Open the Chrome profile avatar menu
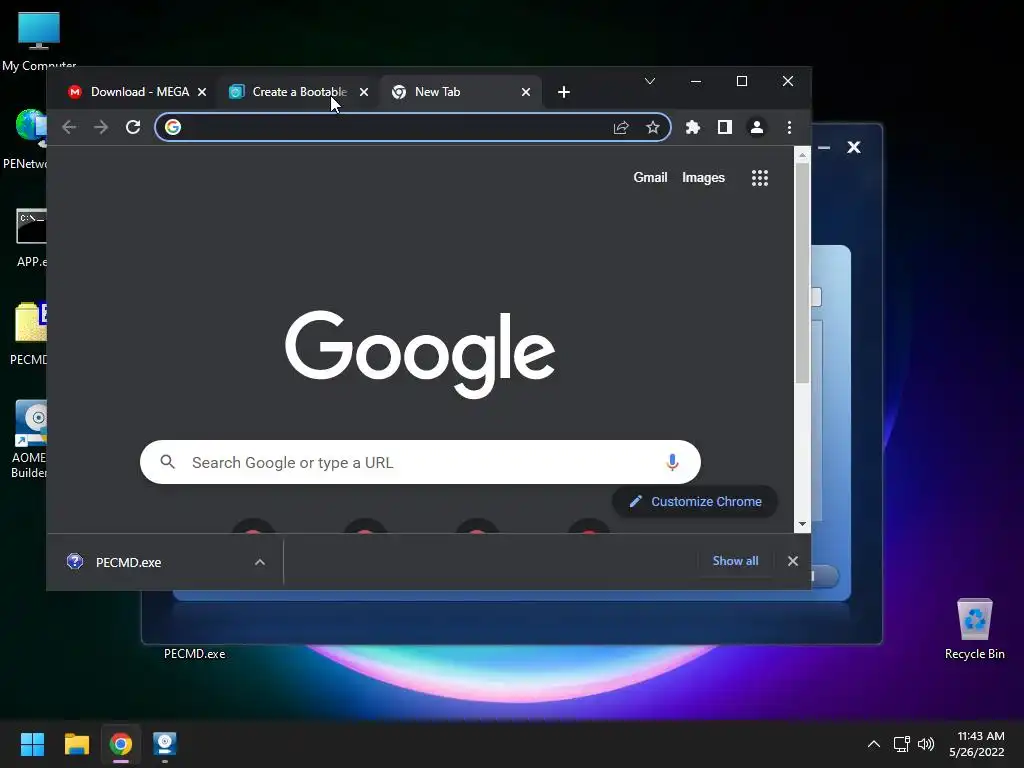 tap(757, 127)
